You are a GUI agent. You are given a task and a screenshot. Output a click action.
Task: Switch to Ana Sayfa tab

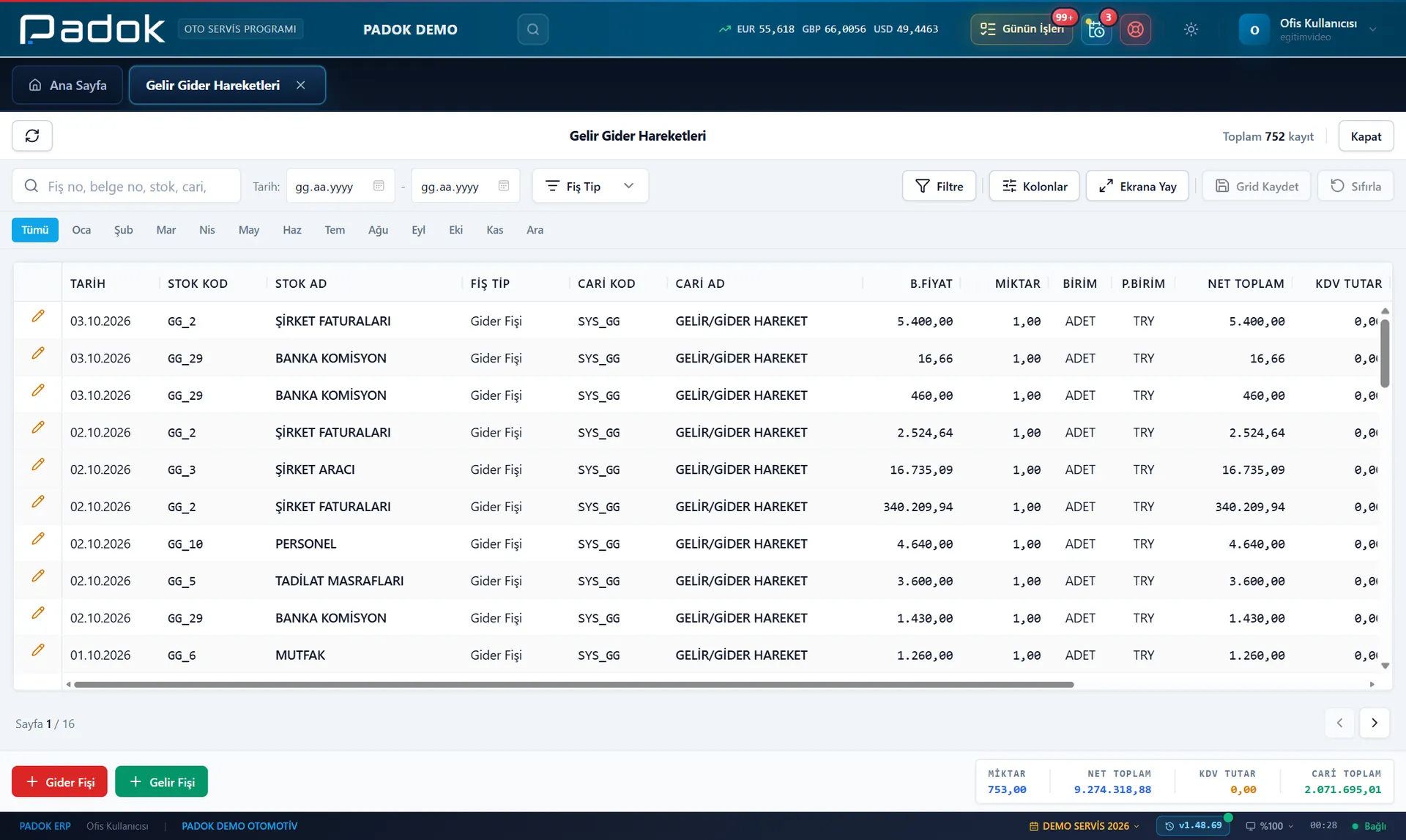[x=67, y=85]
